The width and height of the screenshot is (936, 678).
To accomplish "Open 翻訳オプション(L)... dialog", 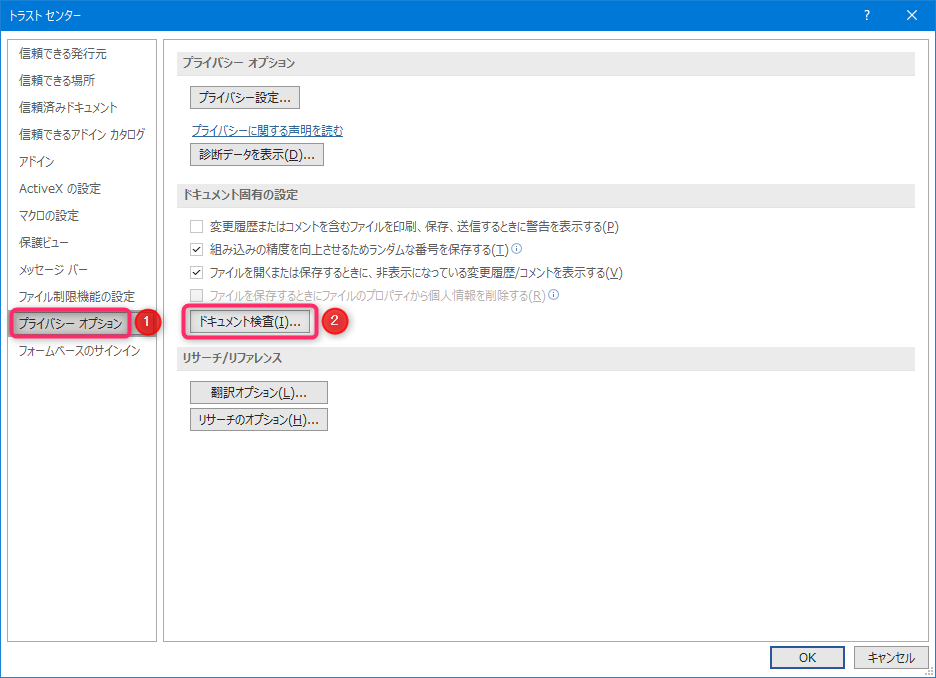I will click(259, 393).
